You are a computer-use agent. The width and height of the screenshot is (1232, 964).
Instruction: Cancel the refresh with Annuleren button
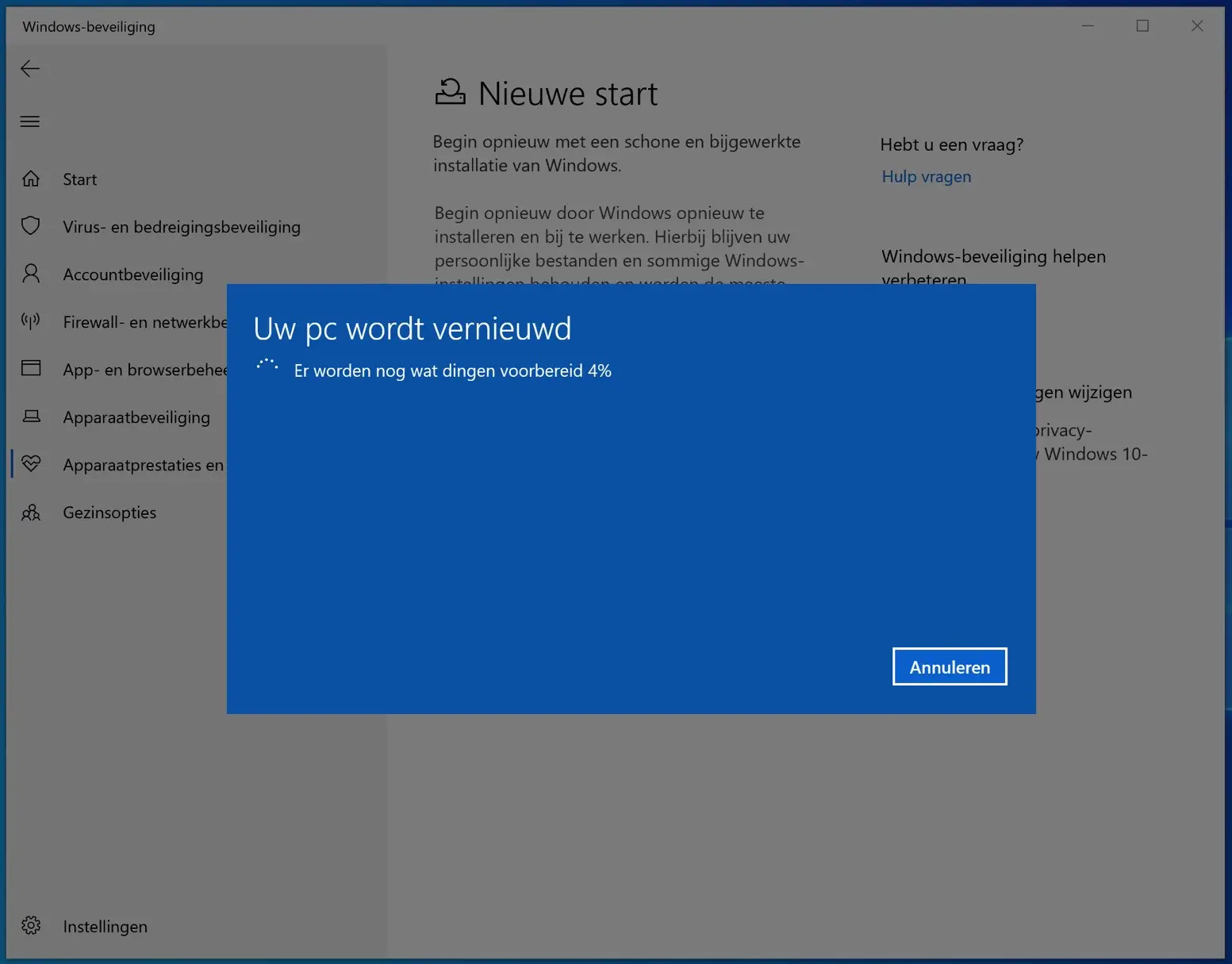(950, 666)
